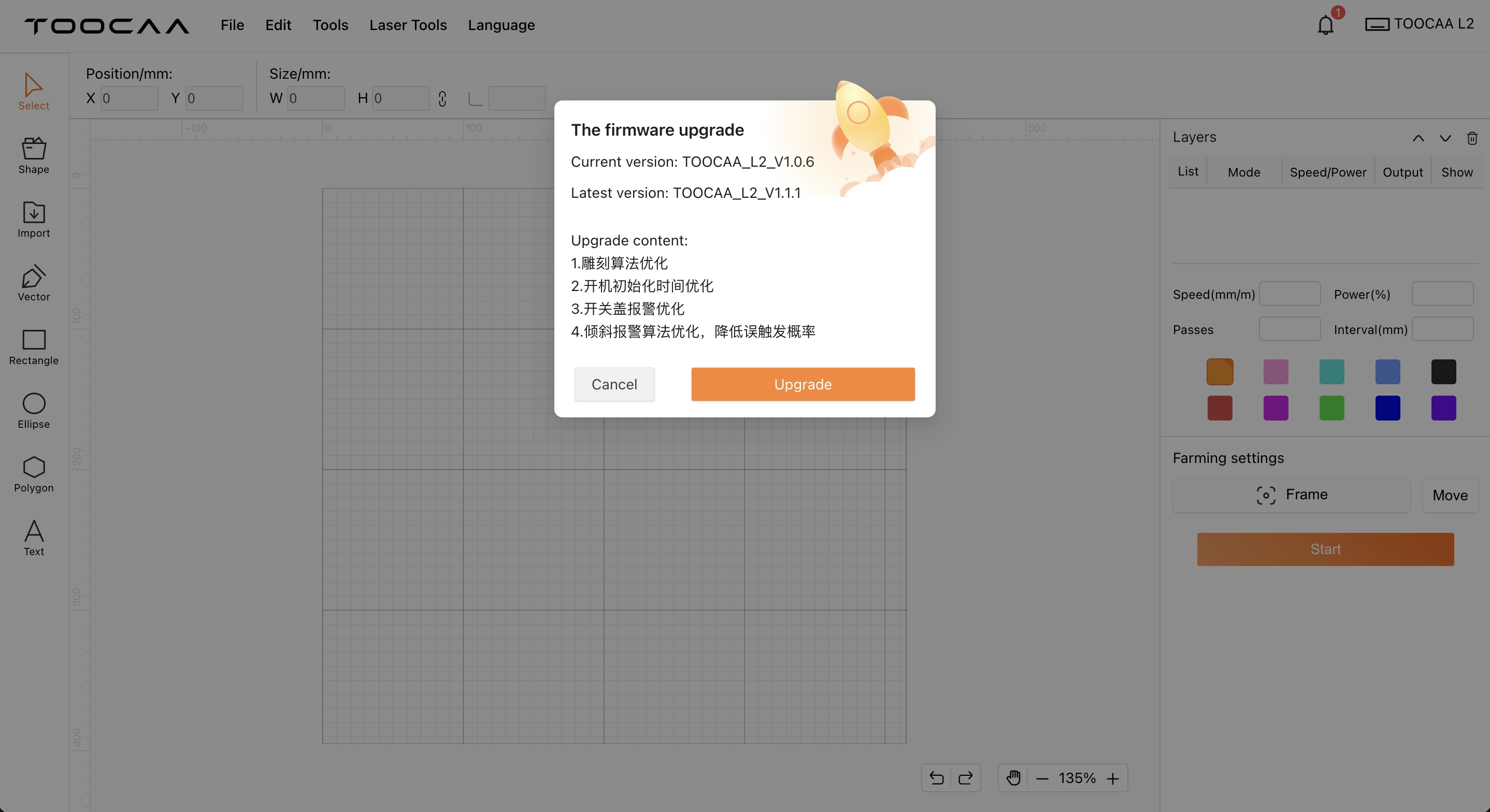Screen dimensions: 1490x812
Task: Move layer down with the down chevron
Action: (x=1445, y=138)
